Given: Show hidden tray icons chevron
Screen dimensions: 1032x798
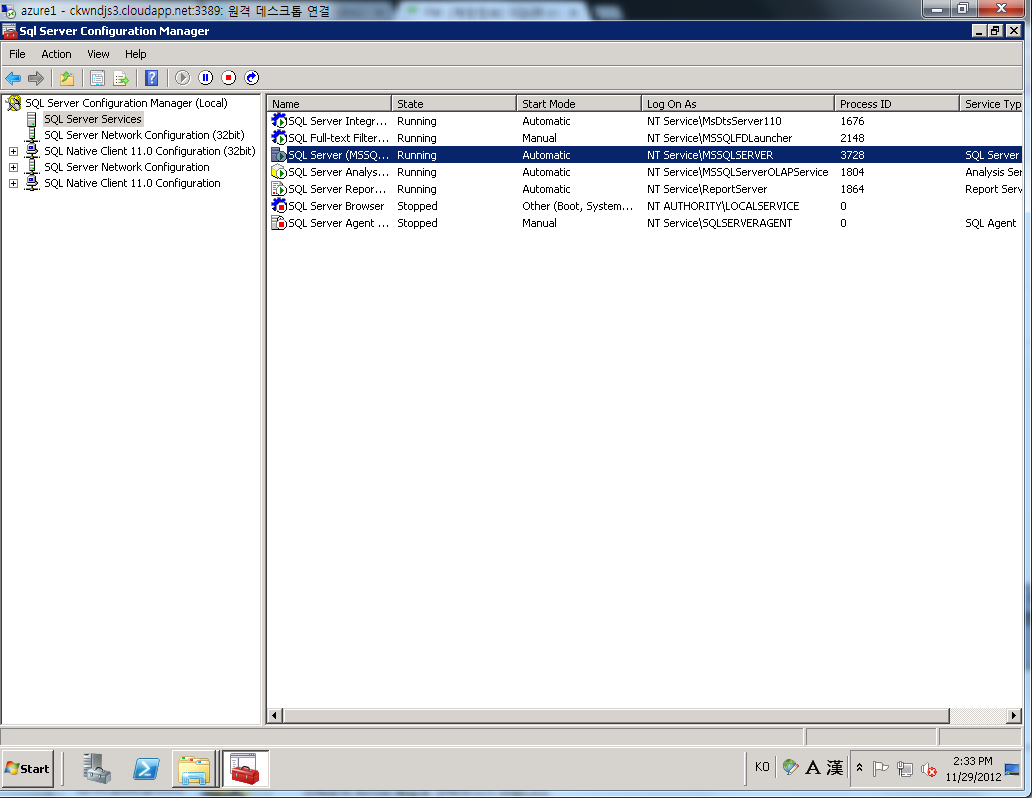Looking at the screenshot, I should tap(859, 768).
